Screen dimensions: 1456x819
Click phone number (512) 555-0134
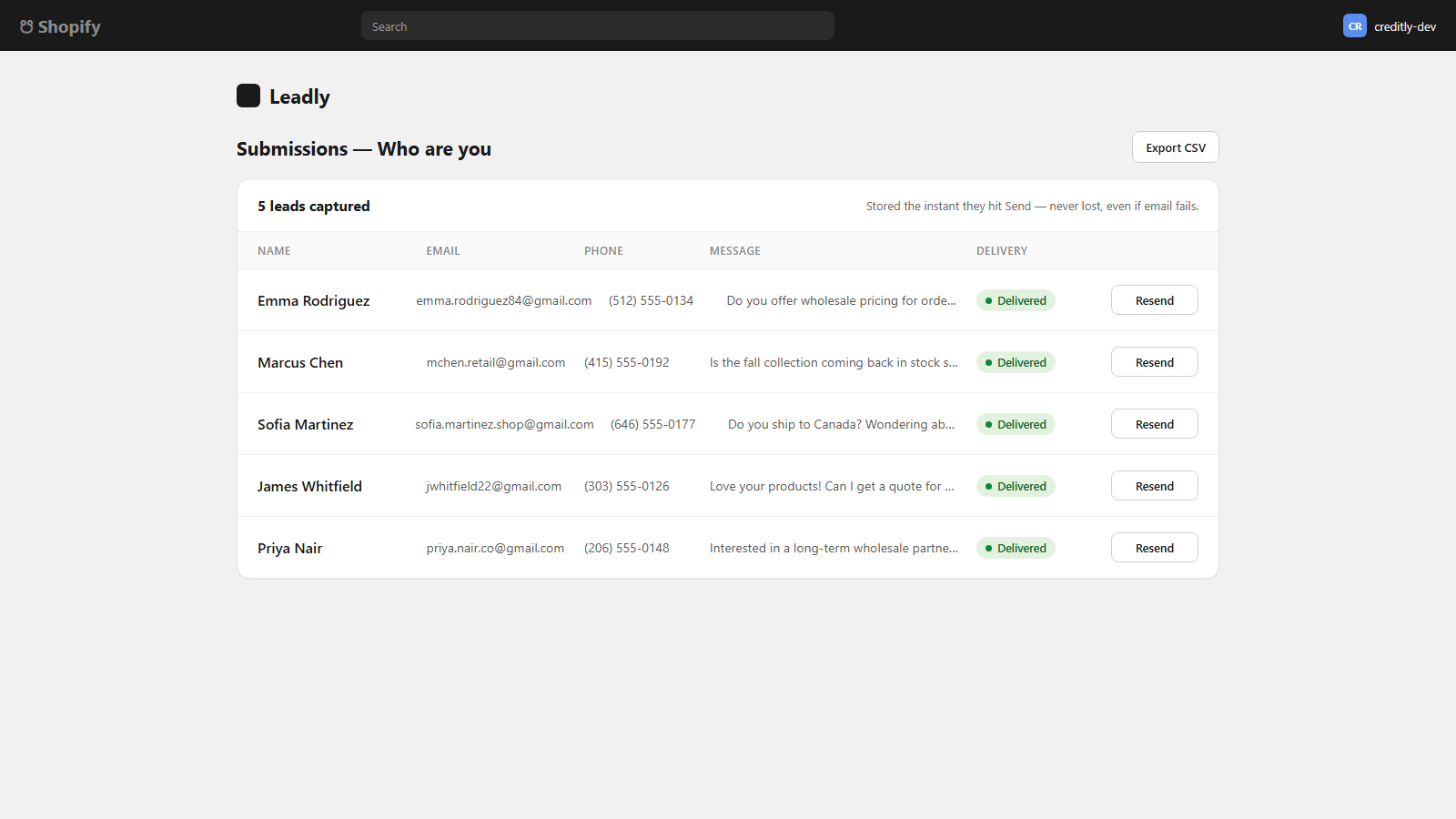(651, 301)
